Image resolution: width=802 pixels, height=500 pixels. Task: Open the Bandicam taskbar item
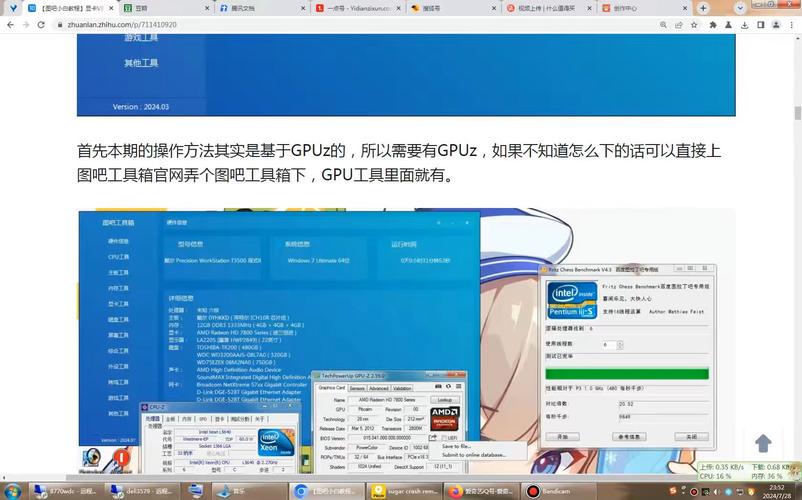click(558, 491)
